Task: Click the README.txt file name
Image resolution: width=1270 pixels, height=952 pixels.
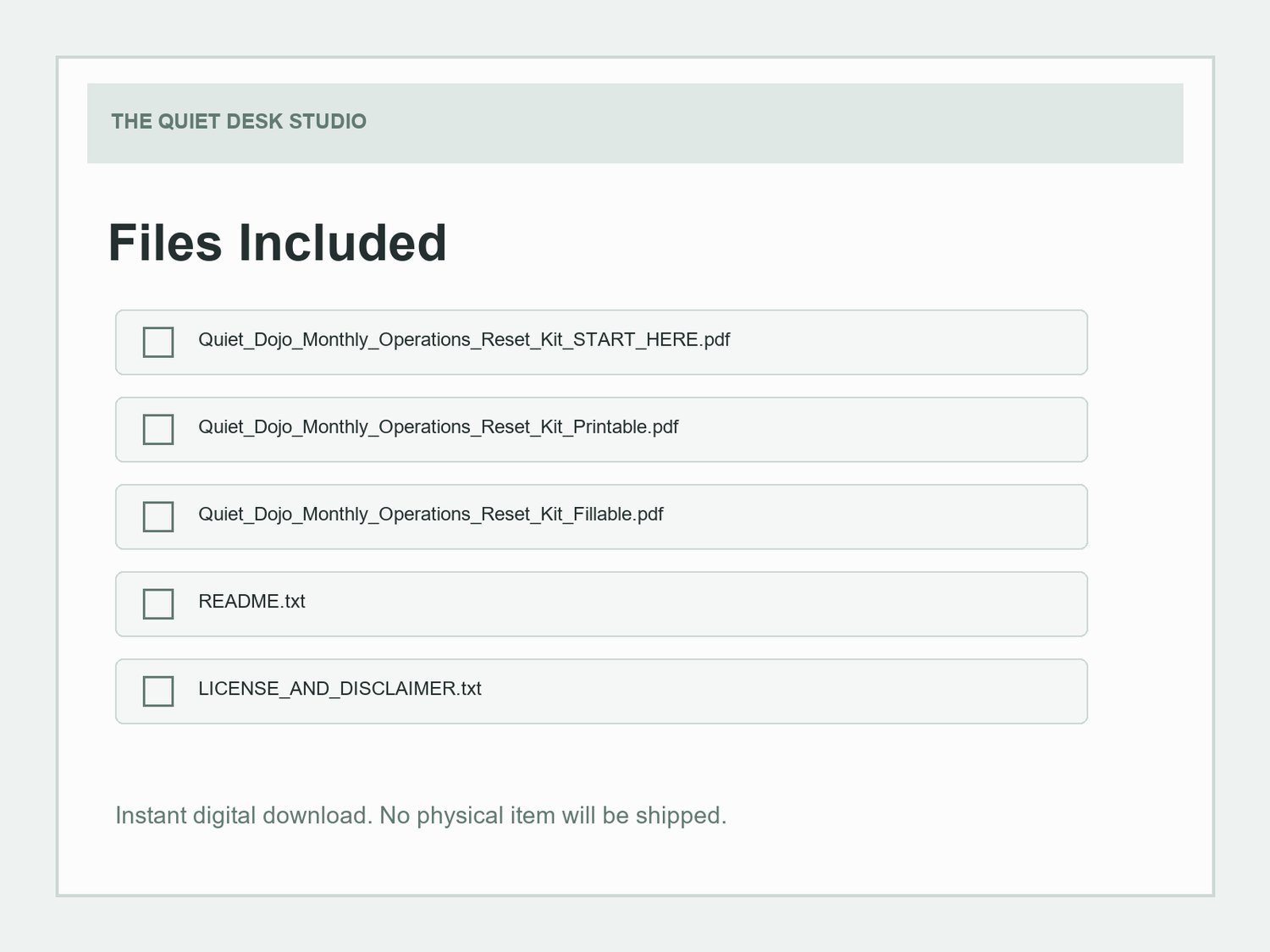Action: (251, 602)
